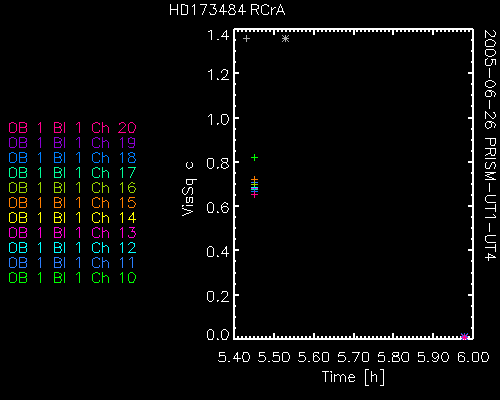
Task: Select legend entry OB 1 Bl 1 Ch 20
Action: point(72,128)
